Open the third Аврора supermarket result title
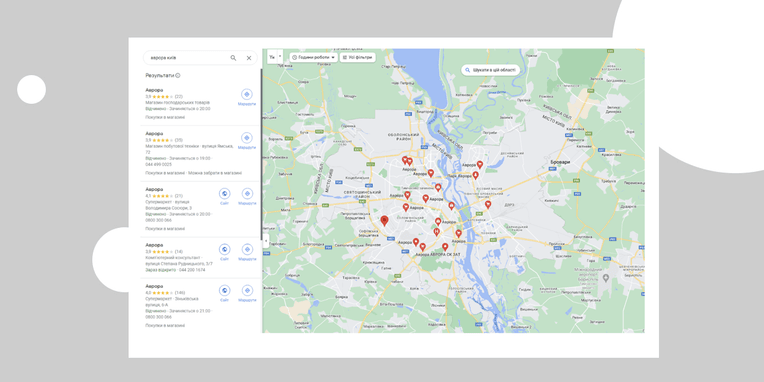Viewport: 764px width, 382px height. [154, 189]
